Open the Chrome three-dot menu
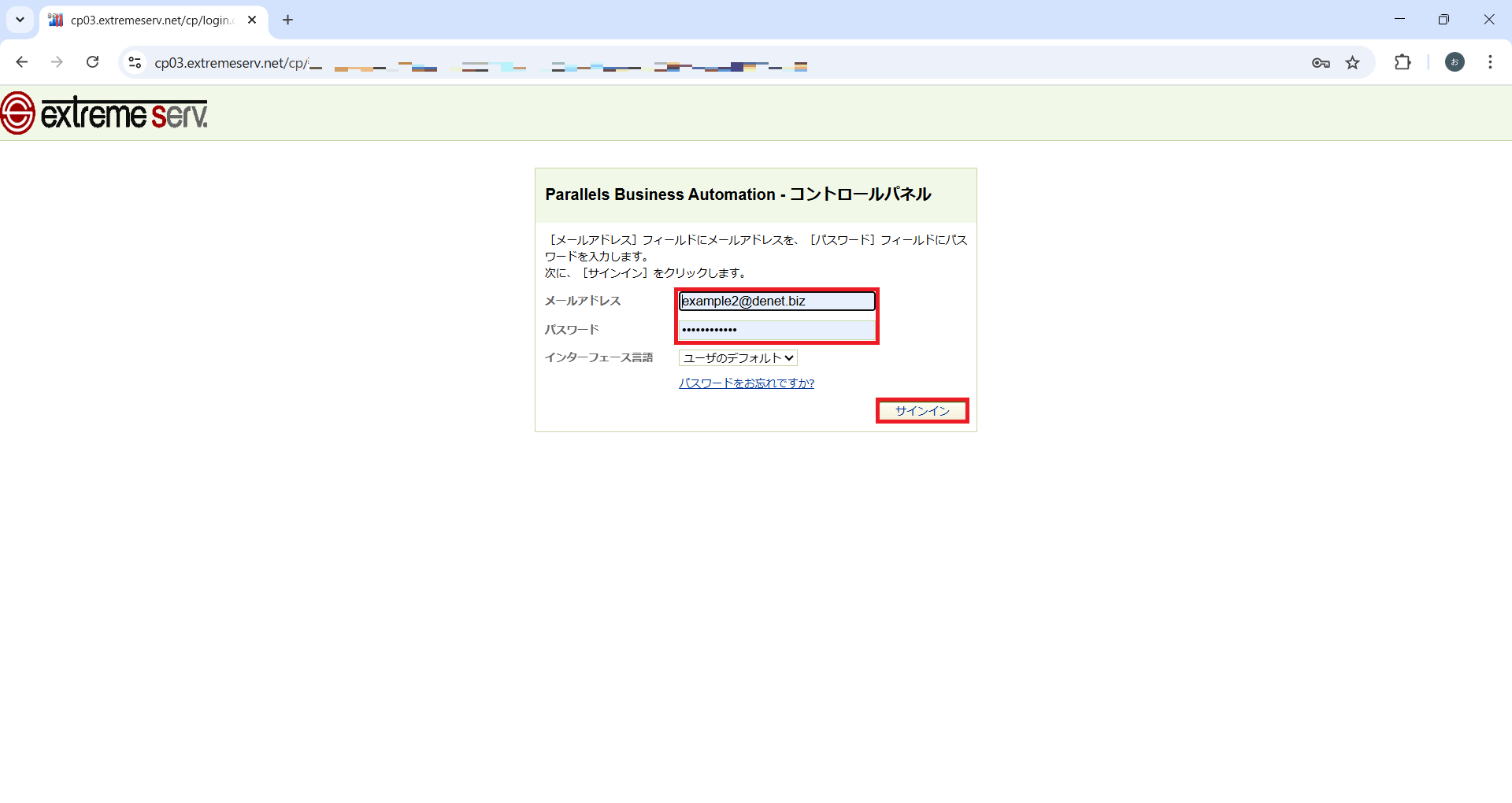The image size is (1512, 803). click(1490, 62)
